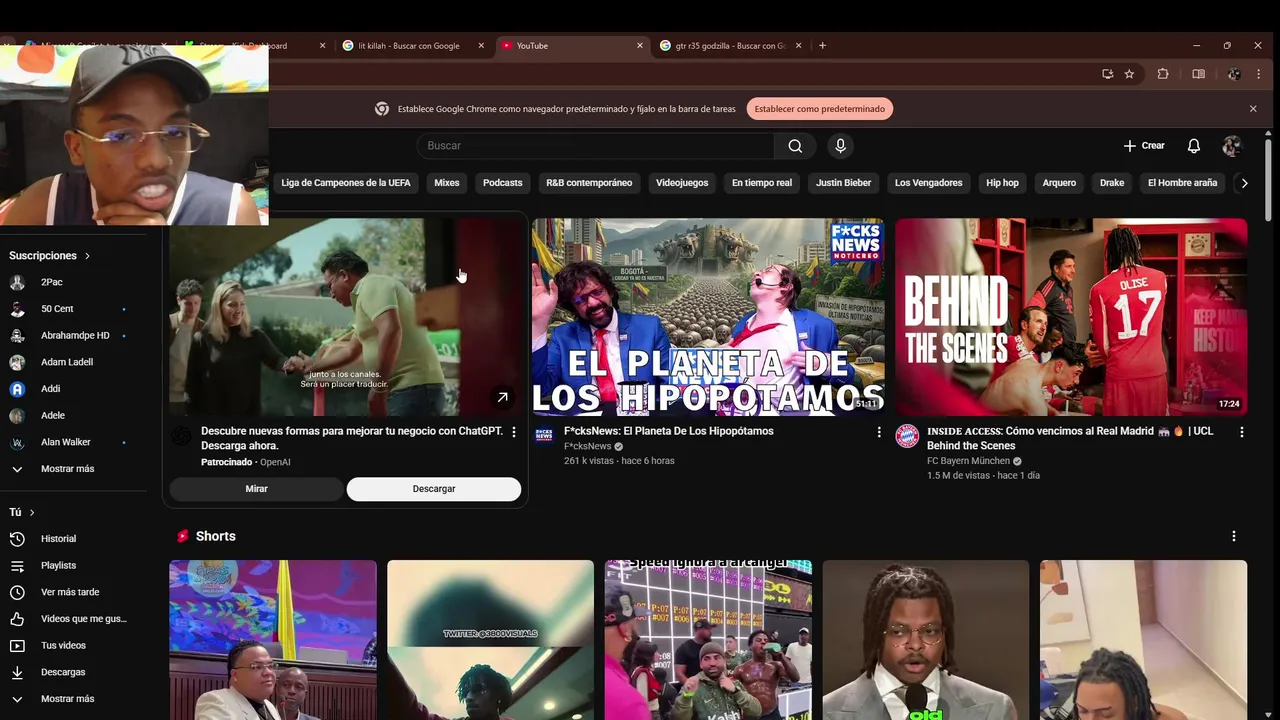
Task: Open Shorts section options menu
Action: click(1233, 536)
